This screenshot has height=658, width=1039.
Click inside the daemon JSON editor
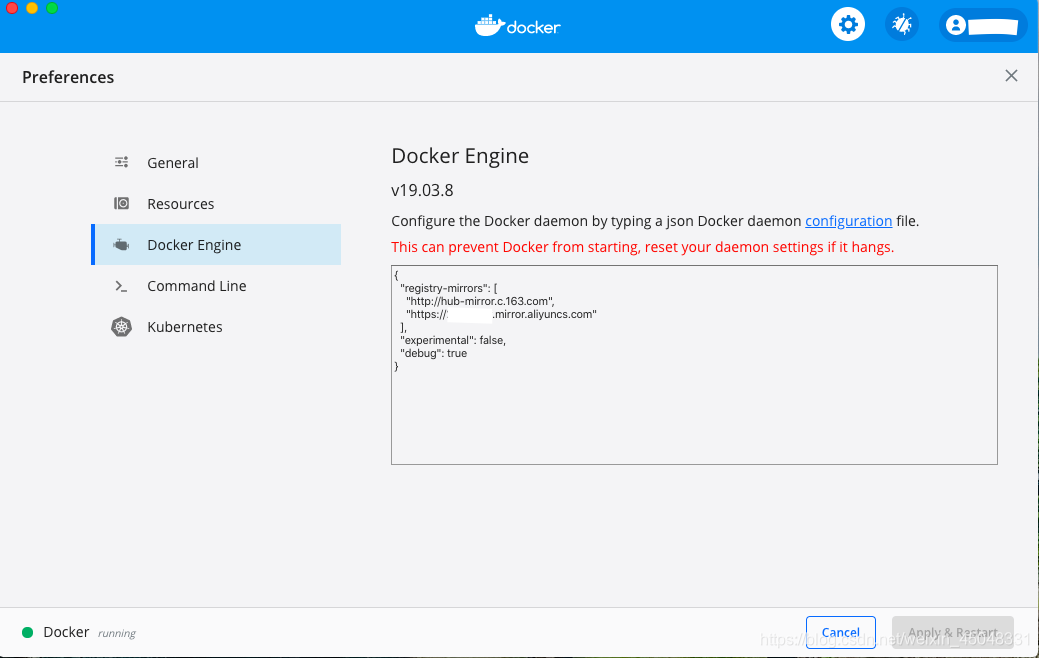click(x=694, y=365)
